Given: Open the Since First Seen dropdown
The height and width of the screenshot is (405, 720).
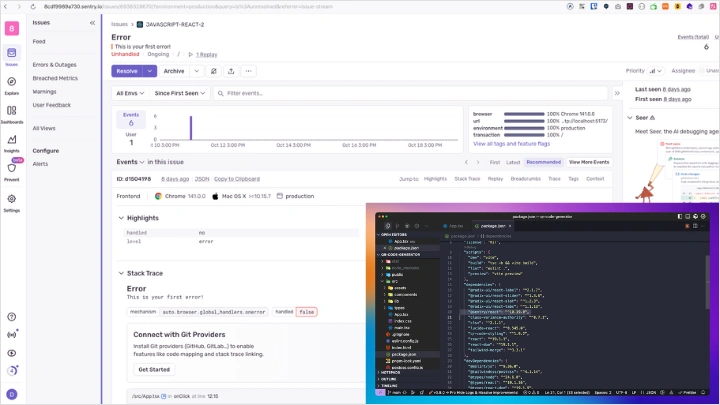Looking at the screenshot, I should pyautogui.click(x=180, y=93).
